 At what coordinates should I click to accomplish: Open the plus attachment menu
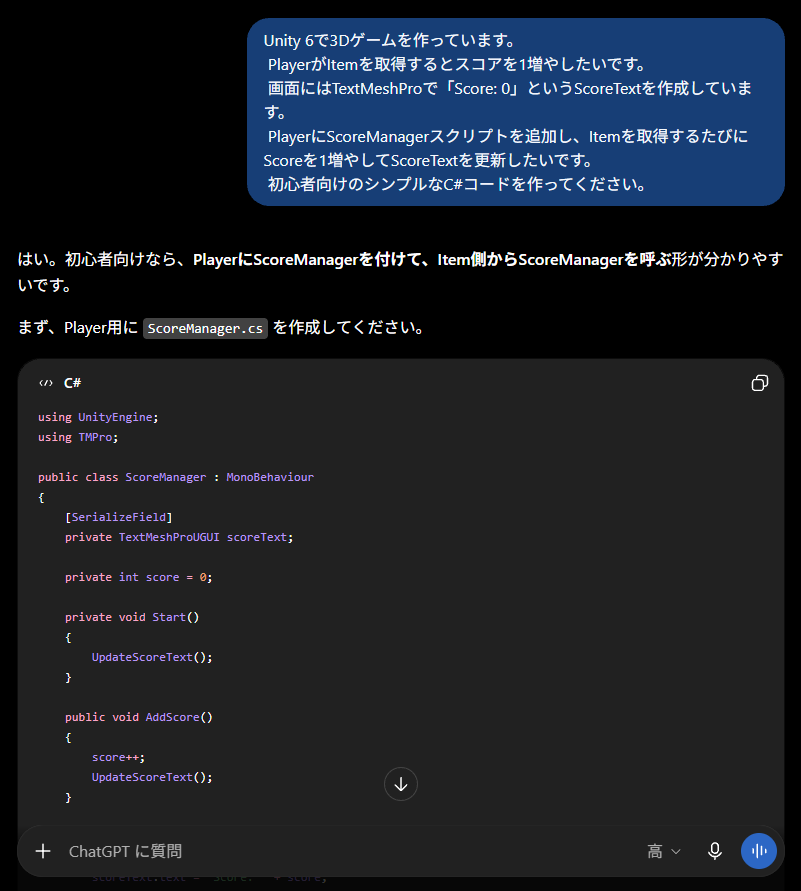43,851
